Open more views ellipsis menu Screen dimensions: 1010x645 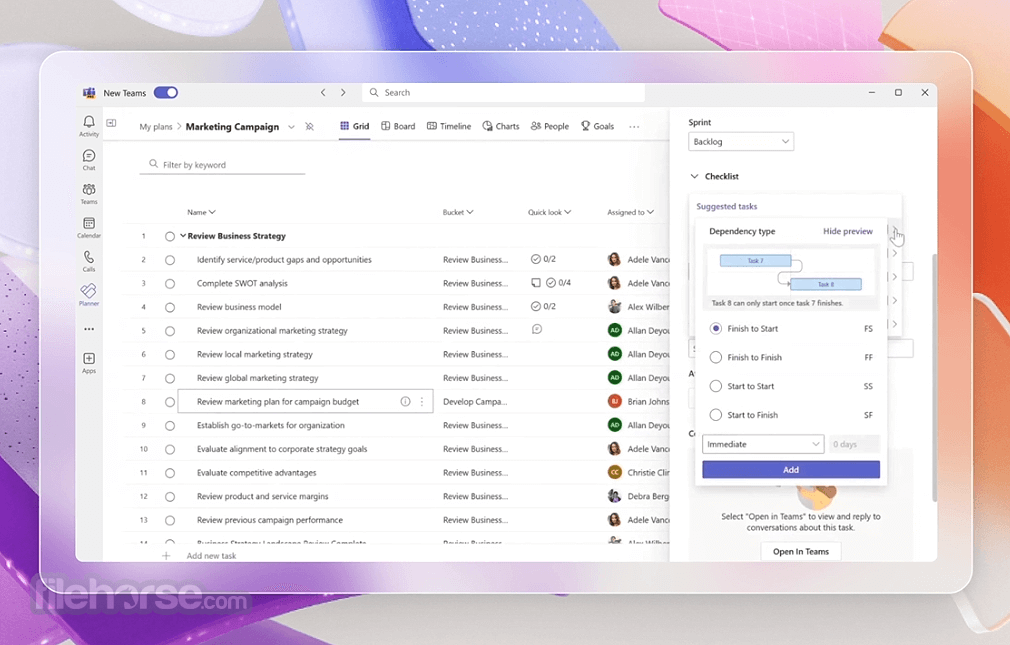(x=634, y=126)
